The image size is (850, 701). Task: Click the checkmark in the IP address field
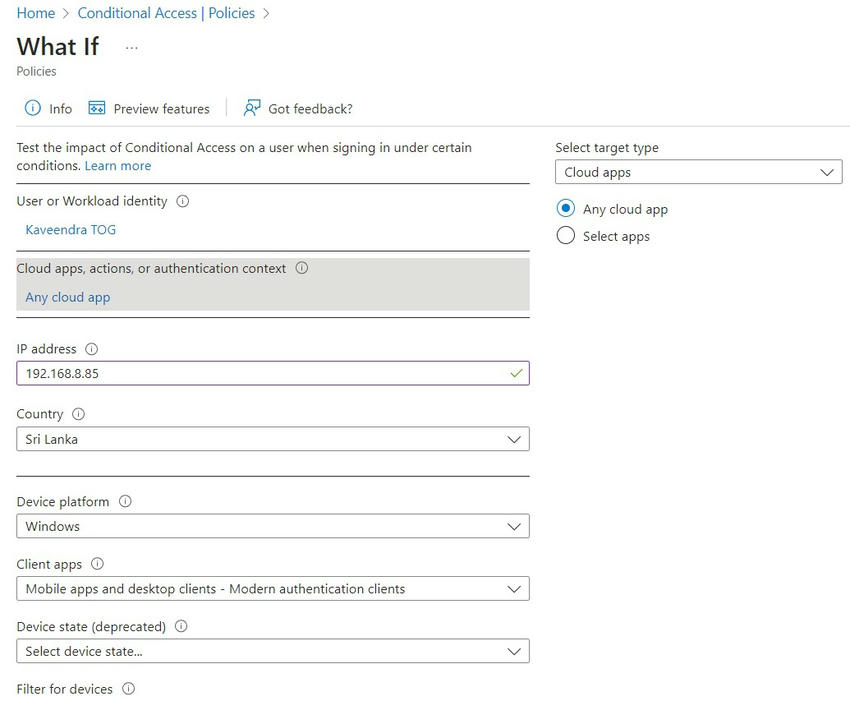click(514, 373)
